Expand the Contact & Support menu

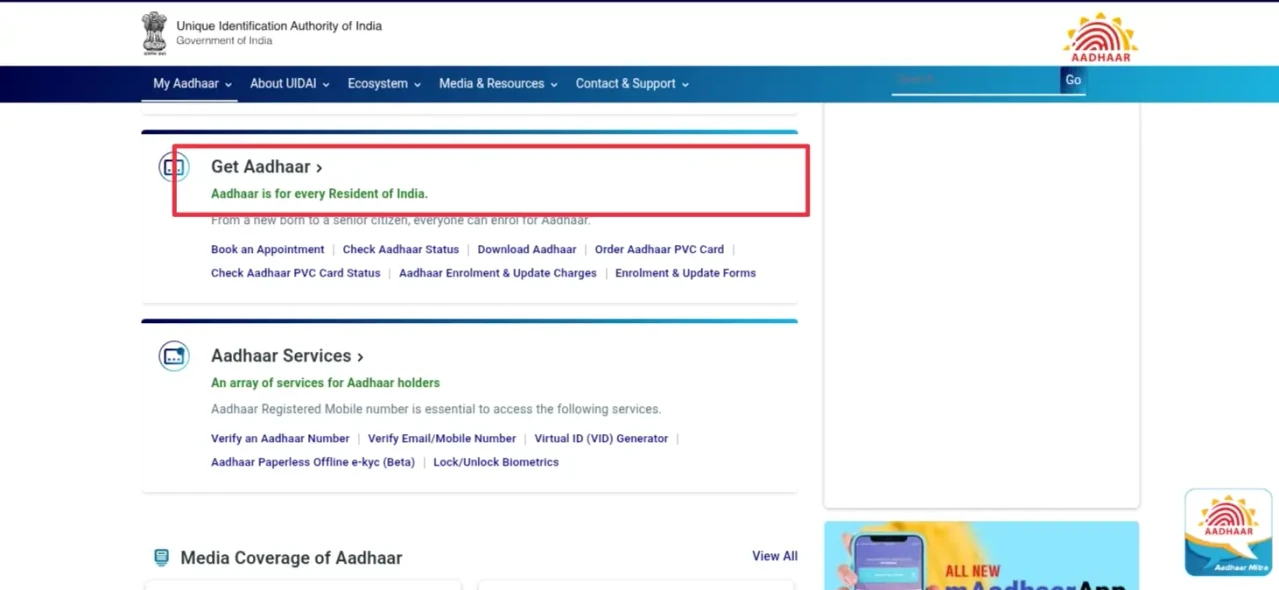tap(633, 84)
